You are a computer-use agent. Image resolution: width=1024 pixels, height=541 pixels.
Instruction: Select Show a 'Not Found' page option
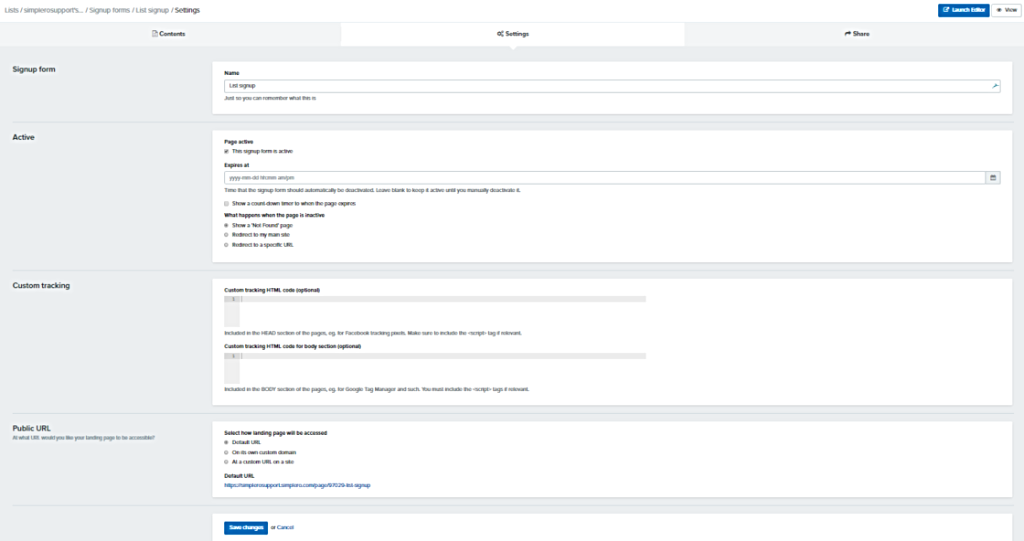tap(227, 225)
